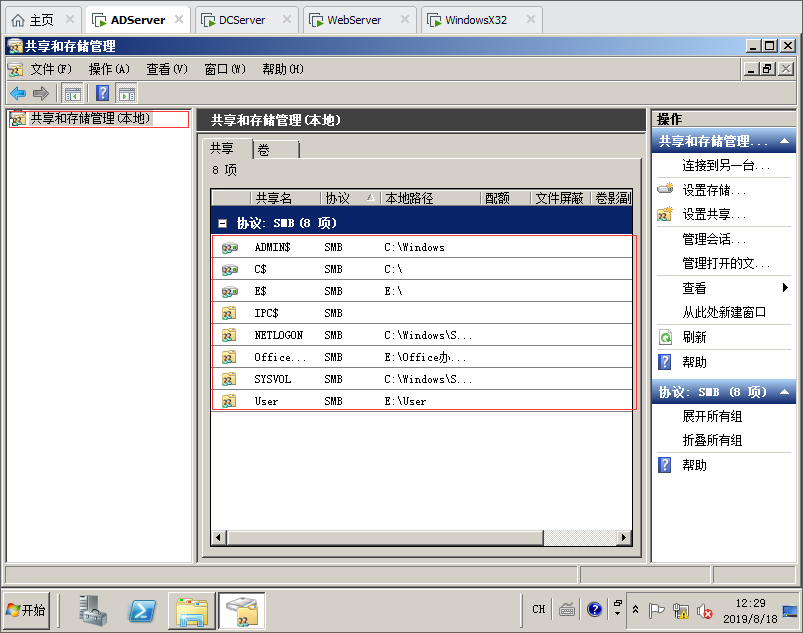The width and height of the screenshot is (803, 633).
Task: Click the Forward arrow toolbar icon
Action: coord(40,93)
